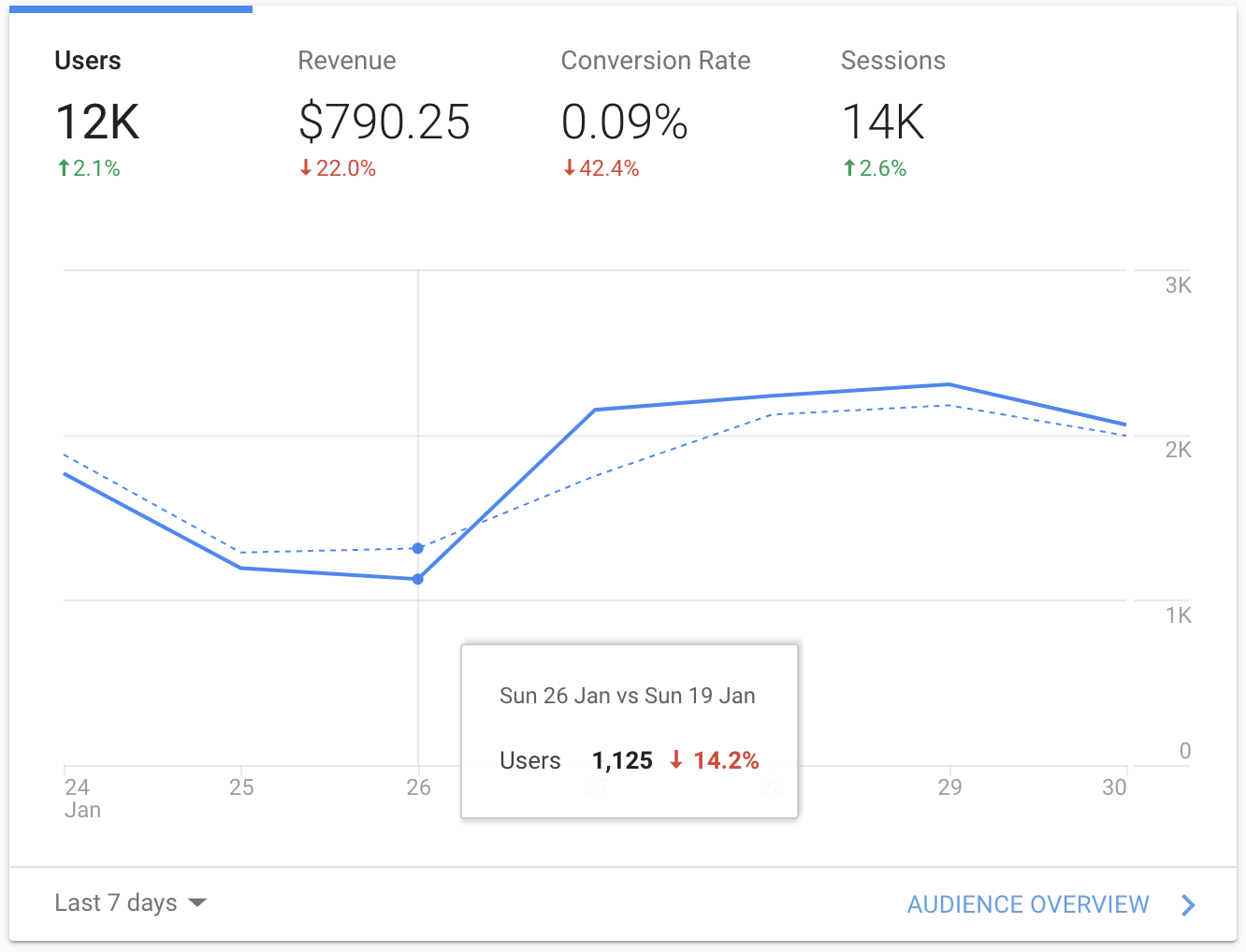1246x952 pixels.
Task: Click the red down arrow beside 42.4%
Action: click(x=569, y=168)
